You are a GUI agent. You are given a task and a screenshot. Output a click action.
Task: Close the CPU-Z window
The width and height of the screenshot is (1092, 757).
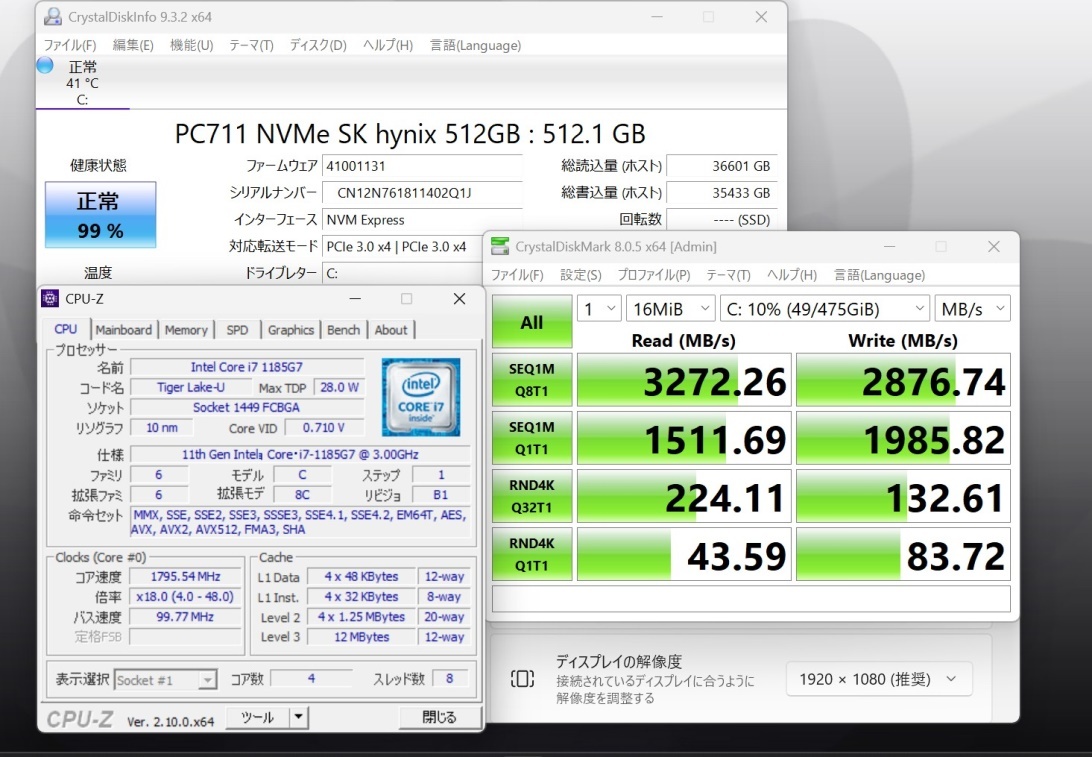(x=460, y=299)
